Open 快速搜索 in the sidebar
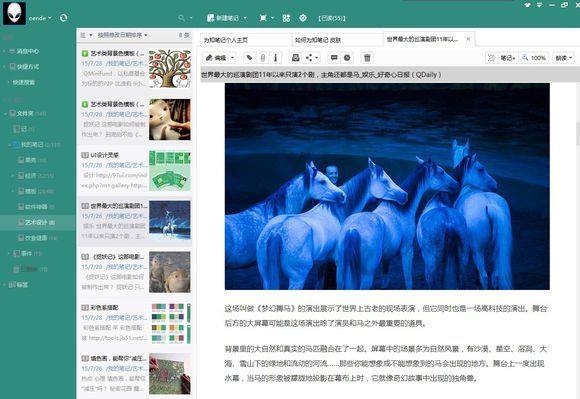Screen dimensions: 580x399 (24, 82)
